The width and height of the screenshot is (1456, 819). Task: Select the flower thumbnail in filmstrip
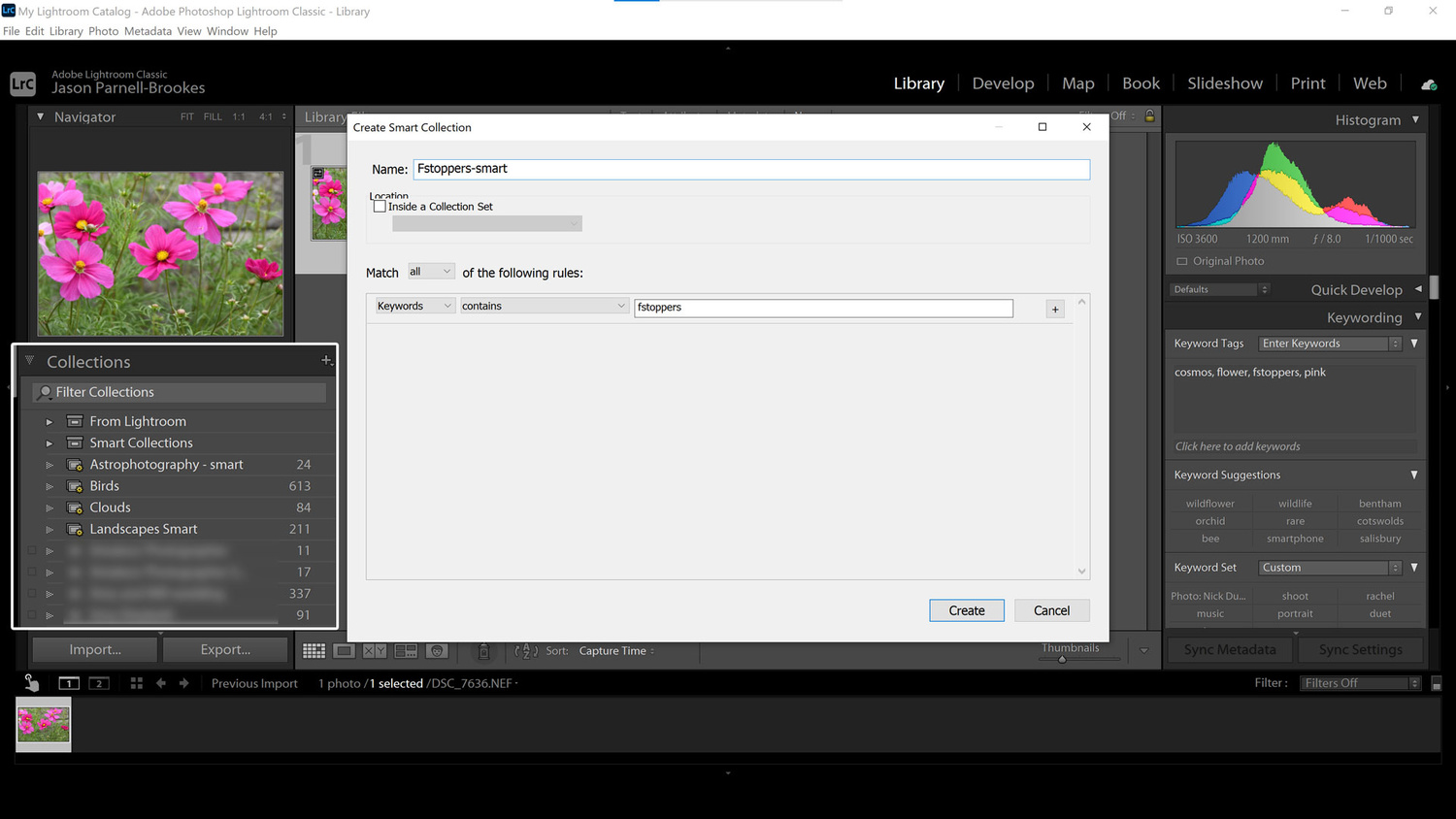click(44, 725)
